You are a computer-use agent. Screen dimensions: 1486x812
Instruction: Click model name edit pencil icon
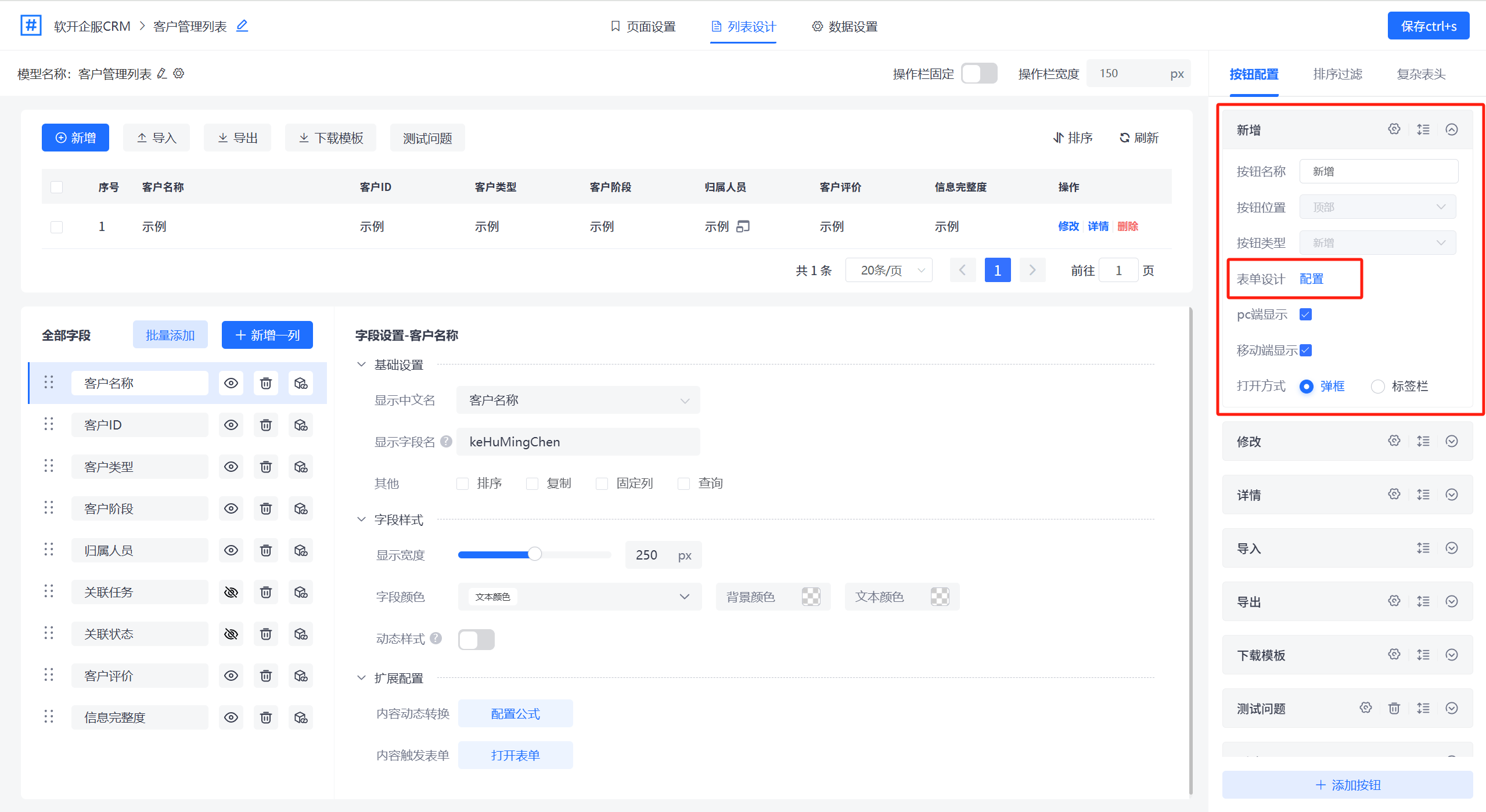pyautogui.click(x=163, y=74)
